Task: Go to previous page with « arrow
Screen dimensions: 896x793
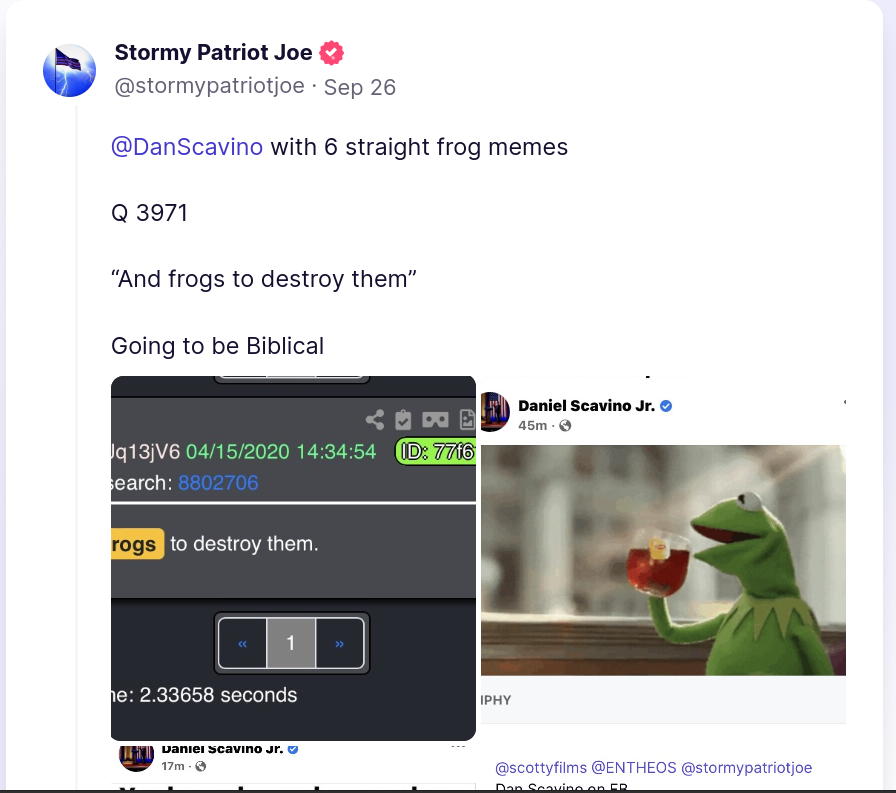Action: coord(243,643)
